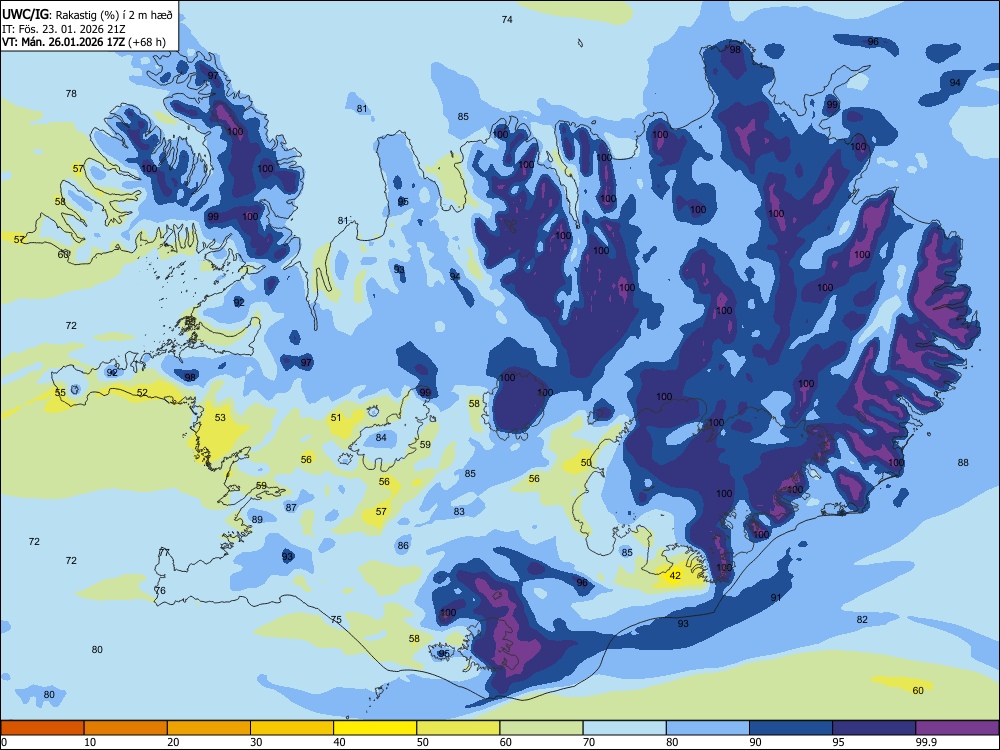Select the 95–99.9 dark navy legend swatch

click(x=874, y=728)
